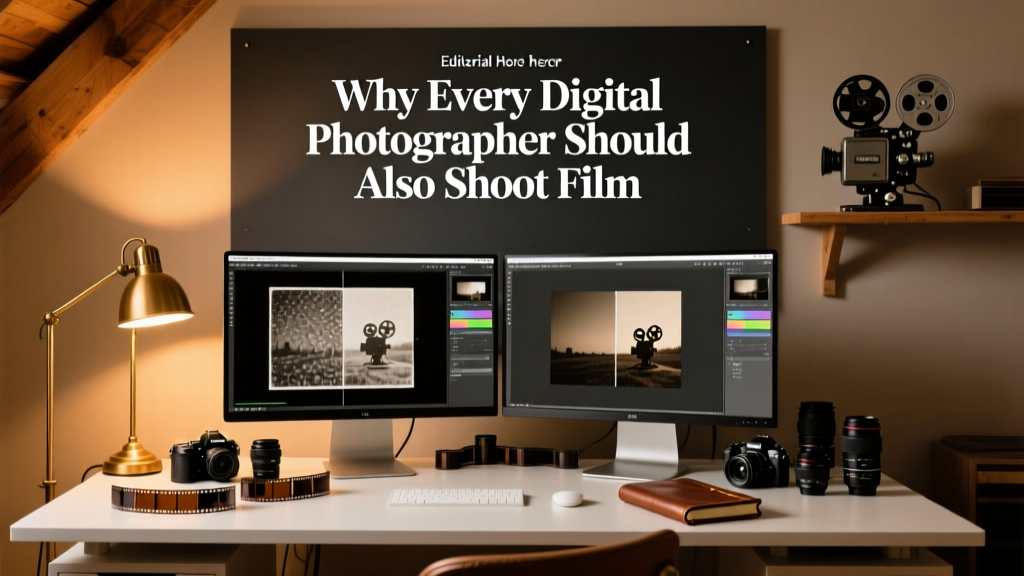
Task: Click the headline 'Why Every Digital Photographer Should Also Shoot Film'
Action: [x=498, y=139]
